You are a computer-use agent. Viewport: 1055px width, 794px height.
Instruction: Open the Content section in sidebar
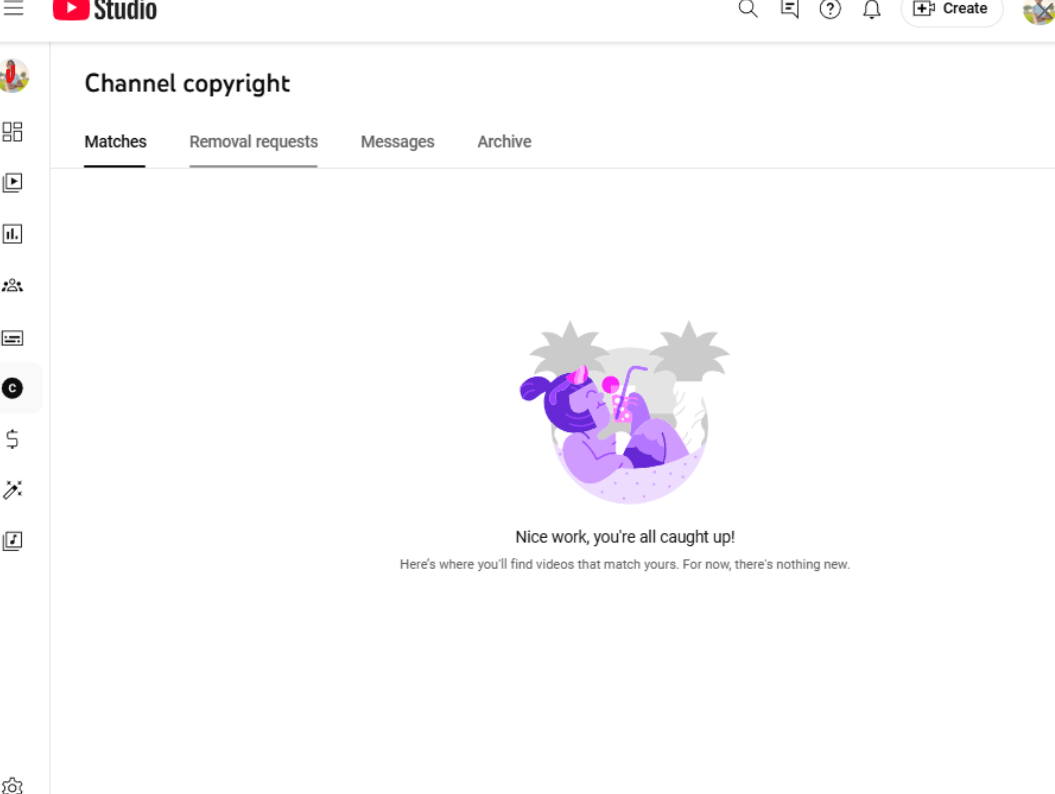[x=13, y=183]
